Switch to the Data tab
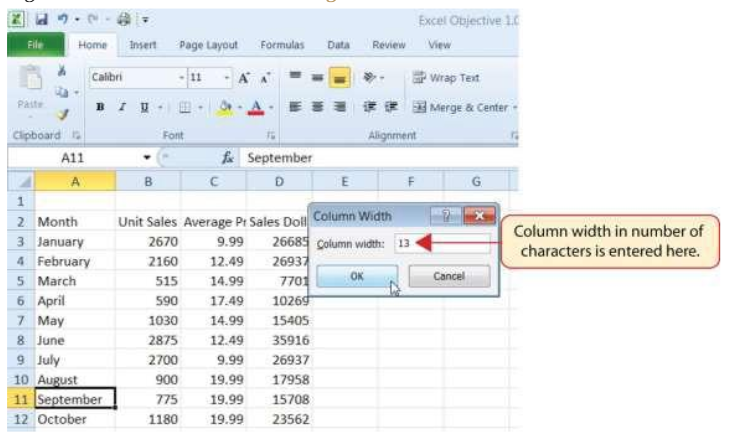Viewport: 730px width, 438px height. click(338, 45)
